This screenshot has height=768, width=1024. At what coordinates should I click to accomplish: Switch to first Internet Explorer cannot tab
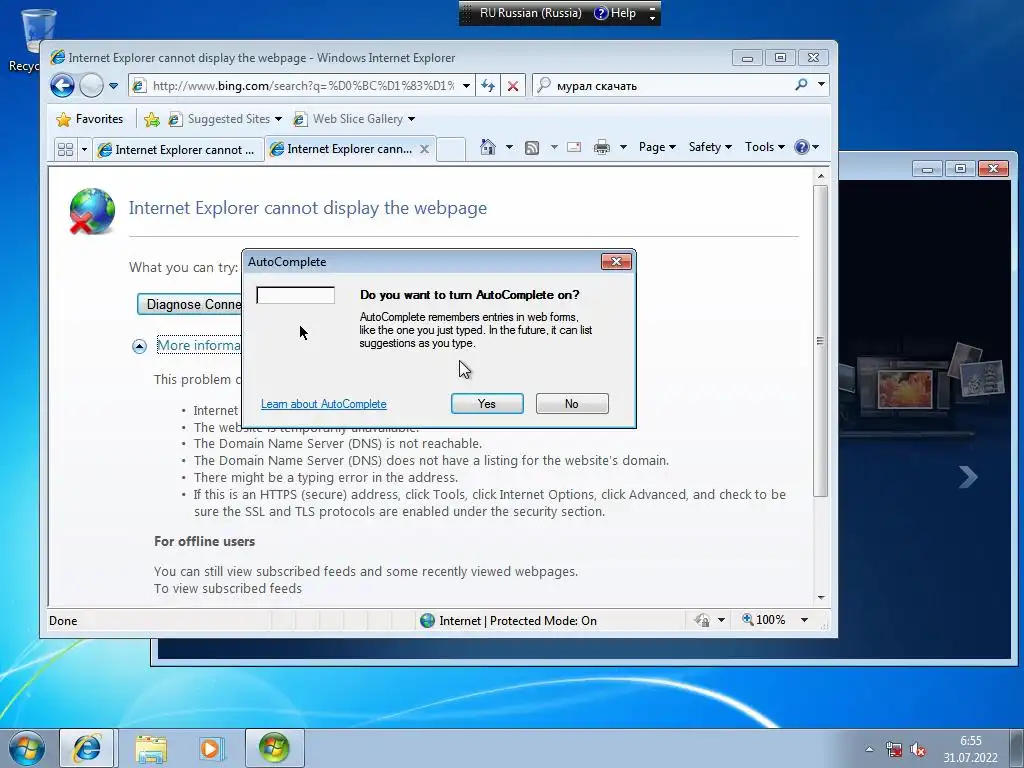tap(177, 150)
